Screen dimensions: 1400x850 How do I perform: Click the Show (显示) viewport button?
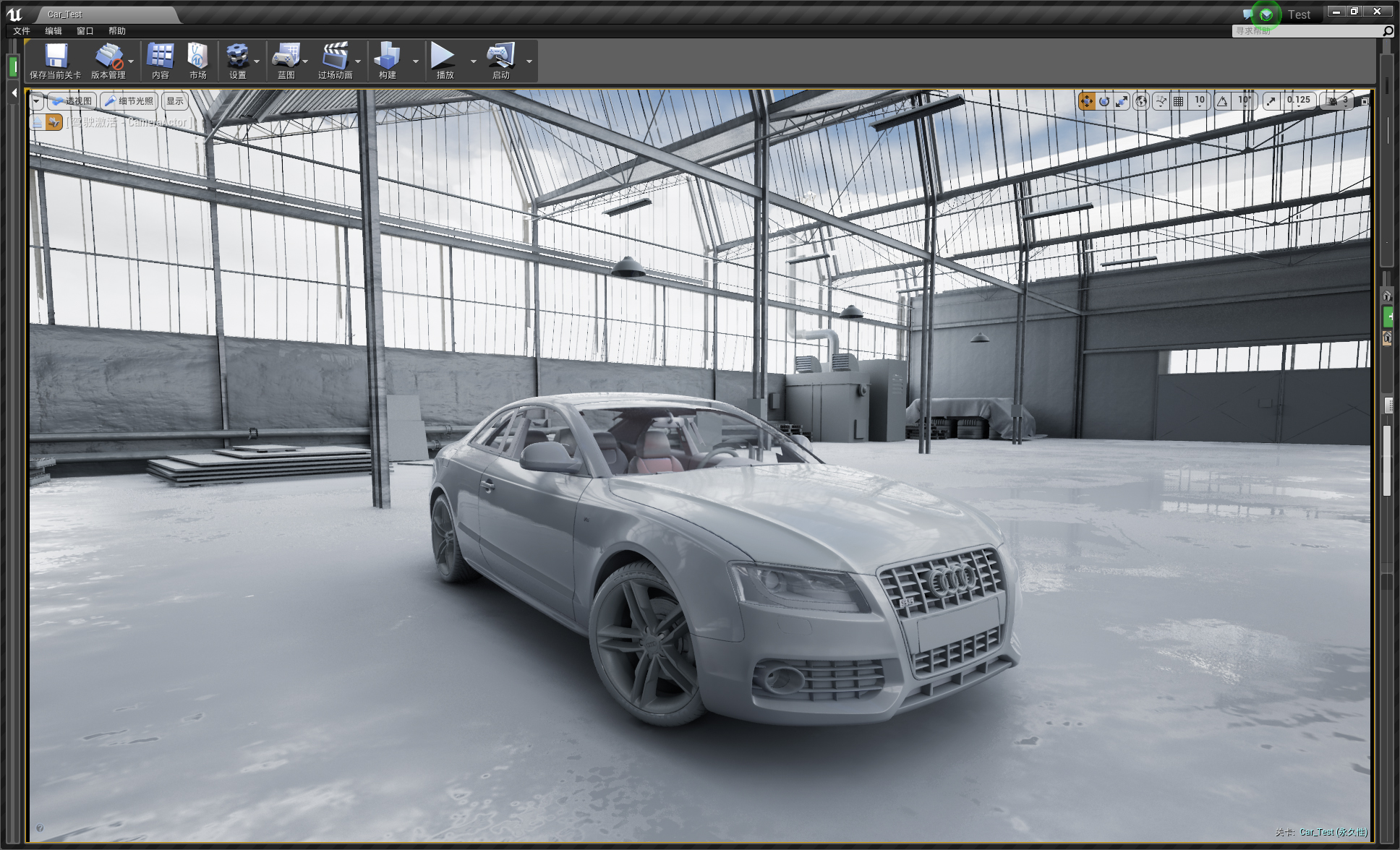coord(175,101)
